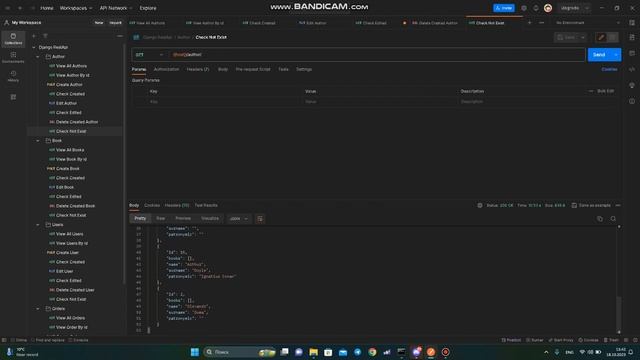
Task: Open the Workspaces menu
Action: click(76, 8)
